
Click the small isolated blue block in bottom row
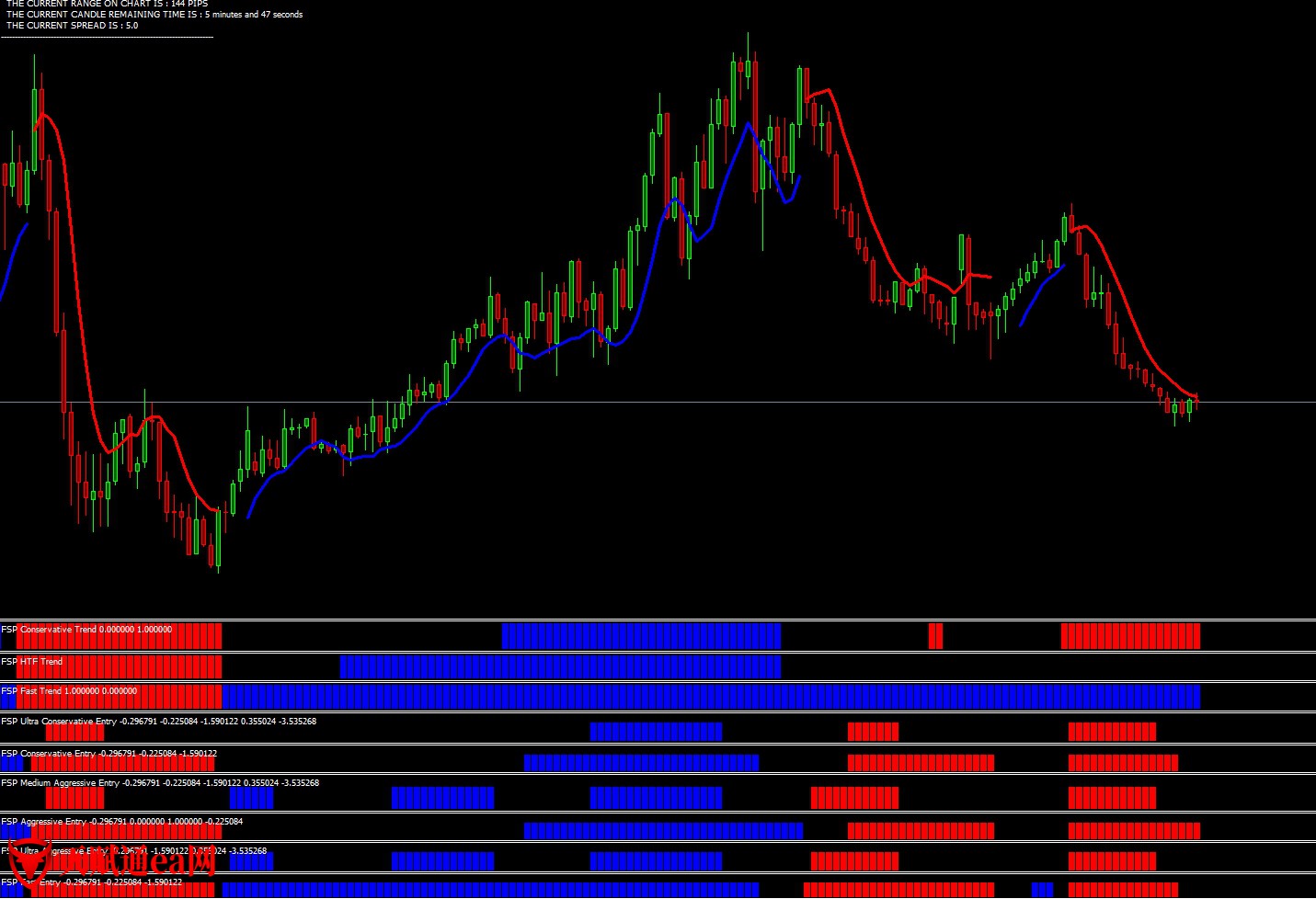pyautogui.click(x=1042, y=890)
